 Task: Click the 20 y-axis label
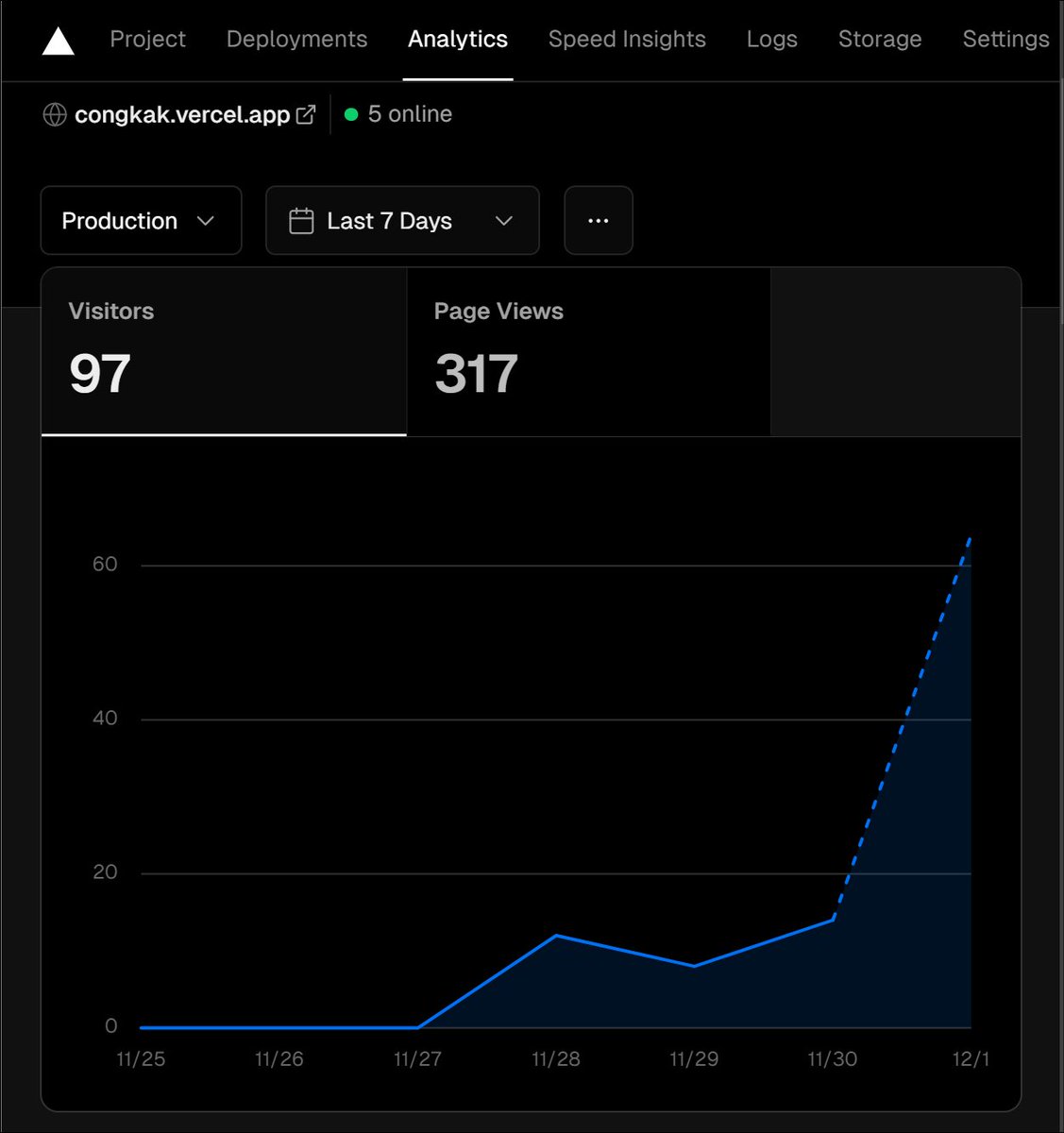105,872
